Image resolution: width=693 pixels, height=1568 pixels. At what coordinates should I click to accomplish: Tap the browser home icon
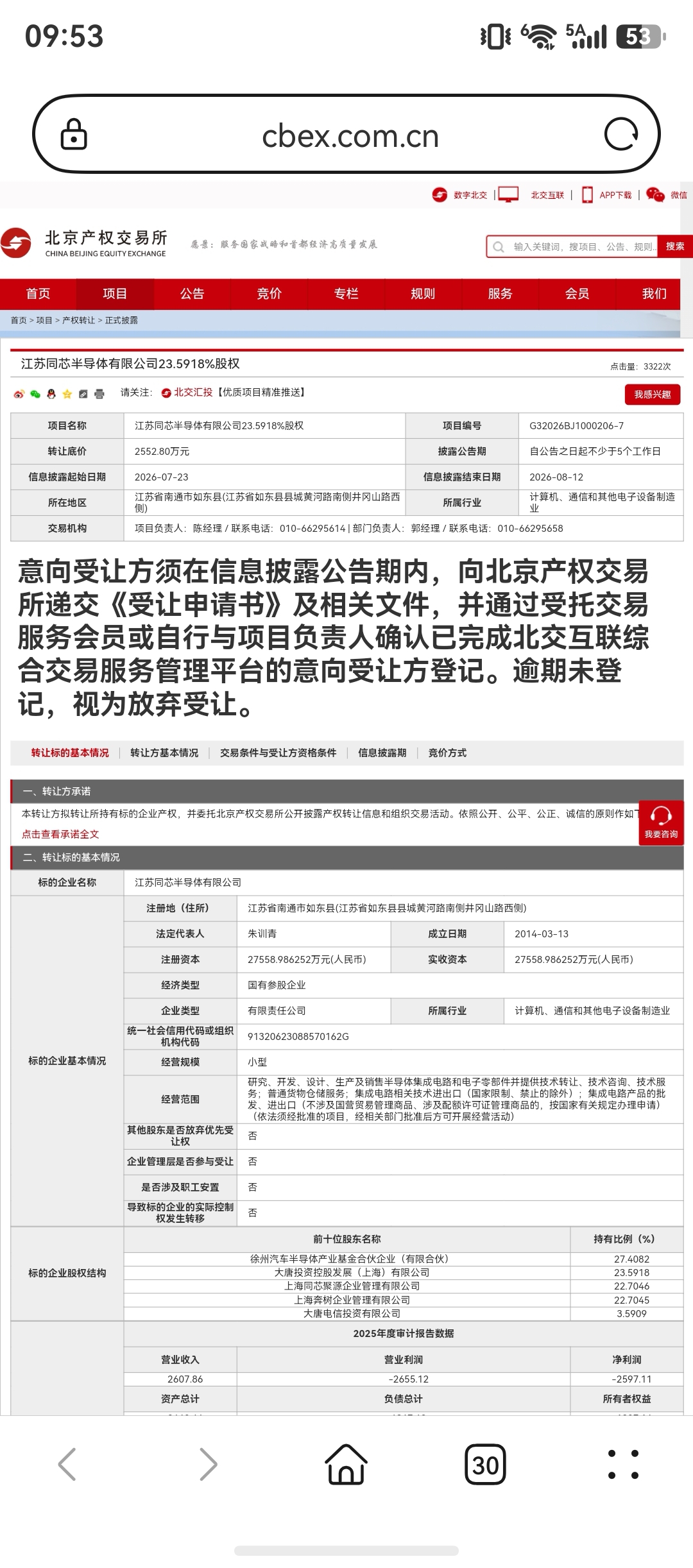click(346, 1464)
